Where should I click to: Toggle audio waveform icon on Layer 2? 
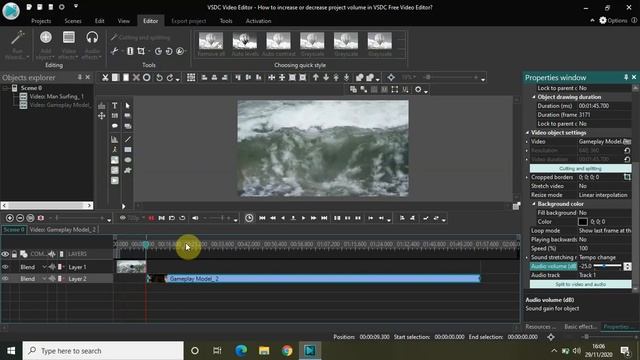[x=52, y=279]
